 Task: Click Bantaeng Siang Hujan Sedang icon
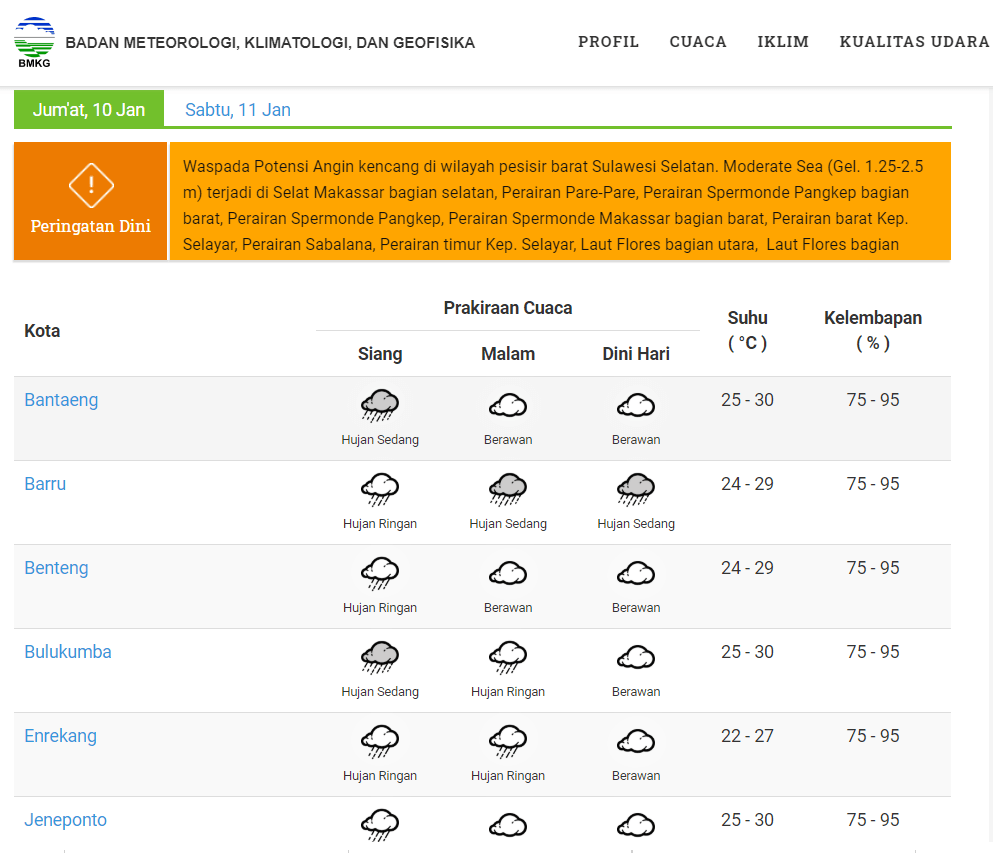(380, 405)
